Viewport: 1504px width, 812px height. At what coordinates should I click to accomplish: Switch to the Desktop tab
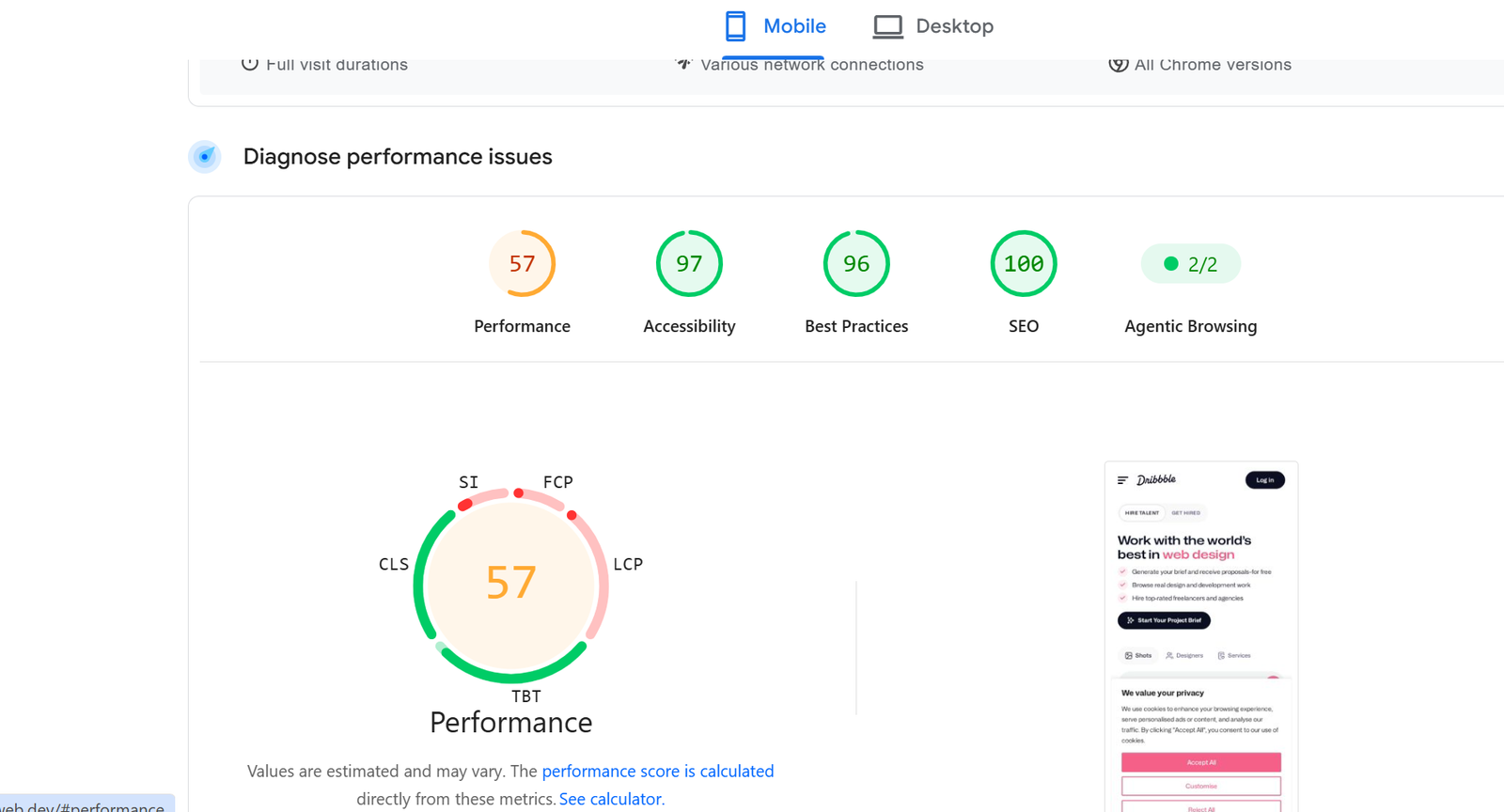click(x=932, y=26)
